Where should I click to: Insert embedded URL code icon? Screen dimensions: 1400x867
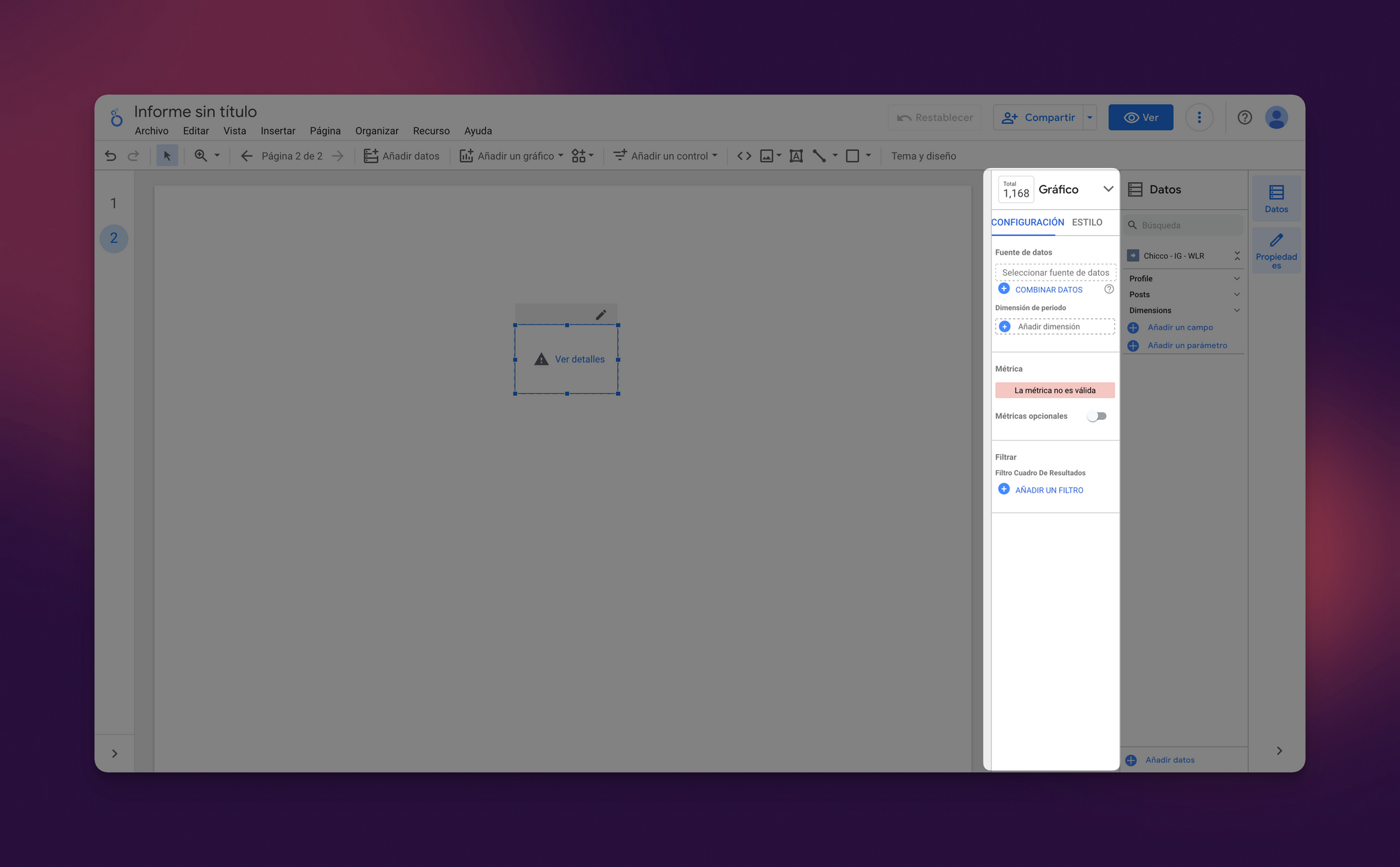(744, 156)
